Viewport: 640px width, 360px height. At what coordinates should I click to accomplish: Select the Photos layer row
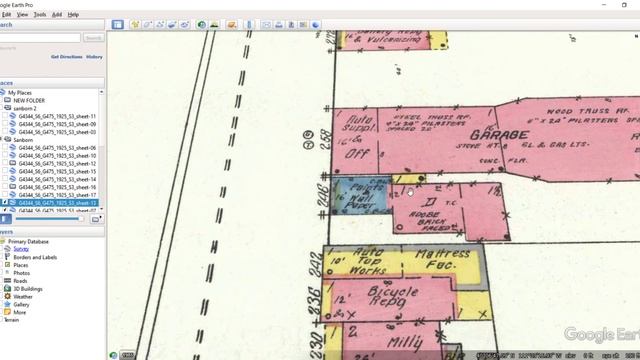(x=21, y=273)
